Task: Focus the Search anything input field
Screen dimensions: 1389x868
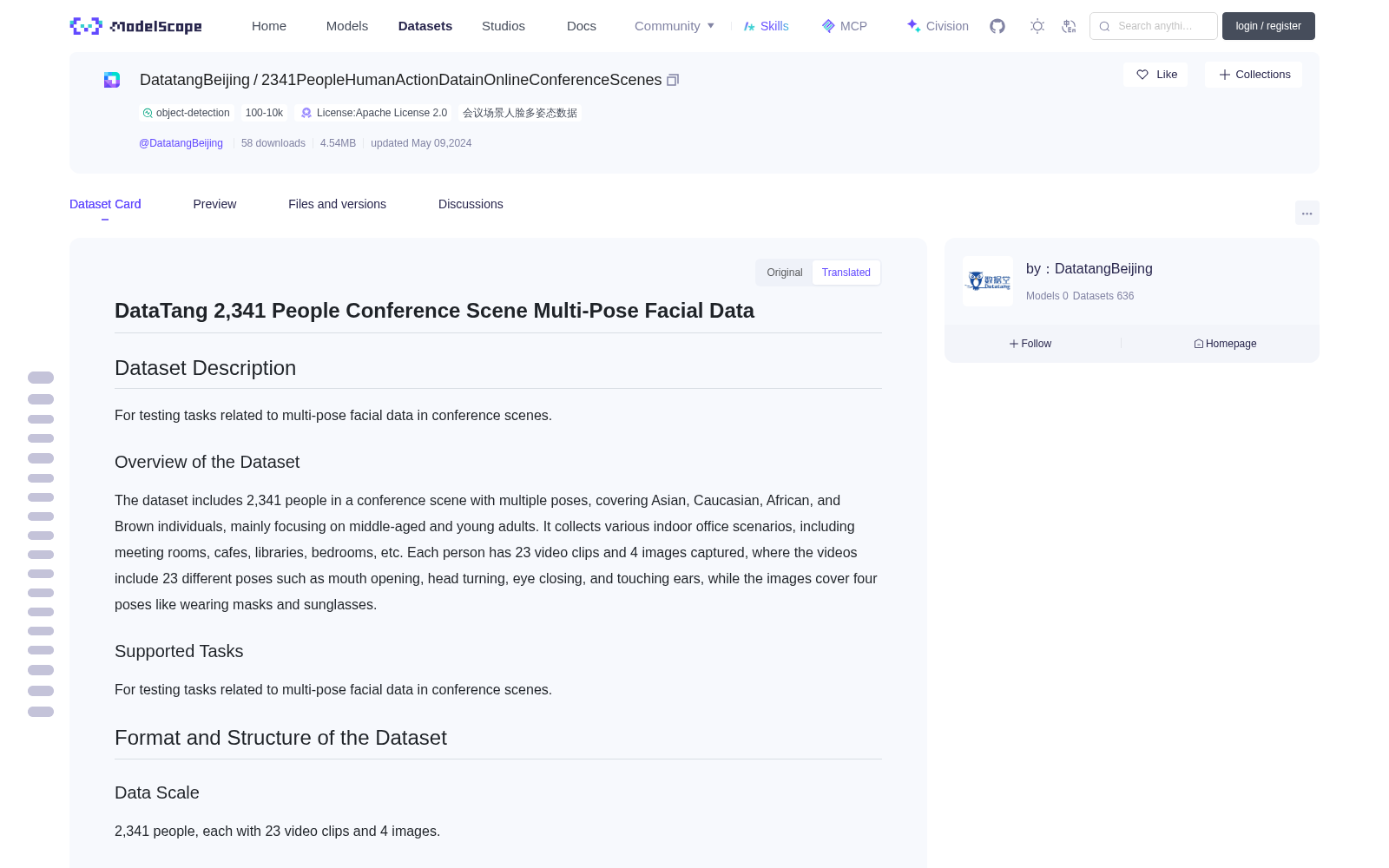Action: pyautogui.click(x=1154, y=26)
